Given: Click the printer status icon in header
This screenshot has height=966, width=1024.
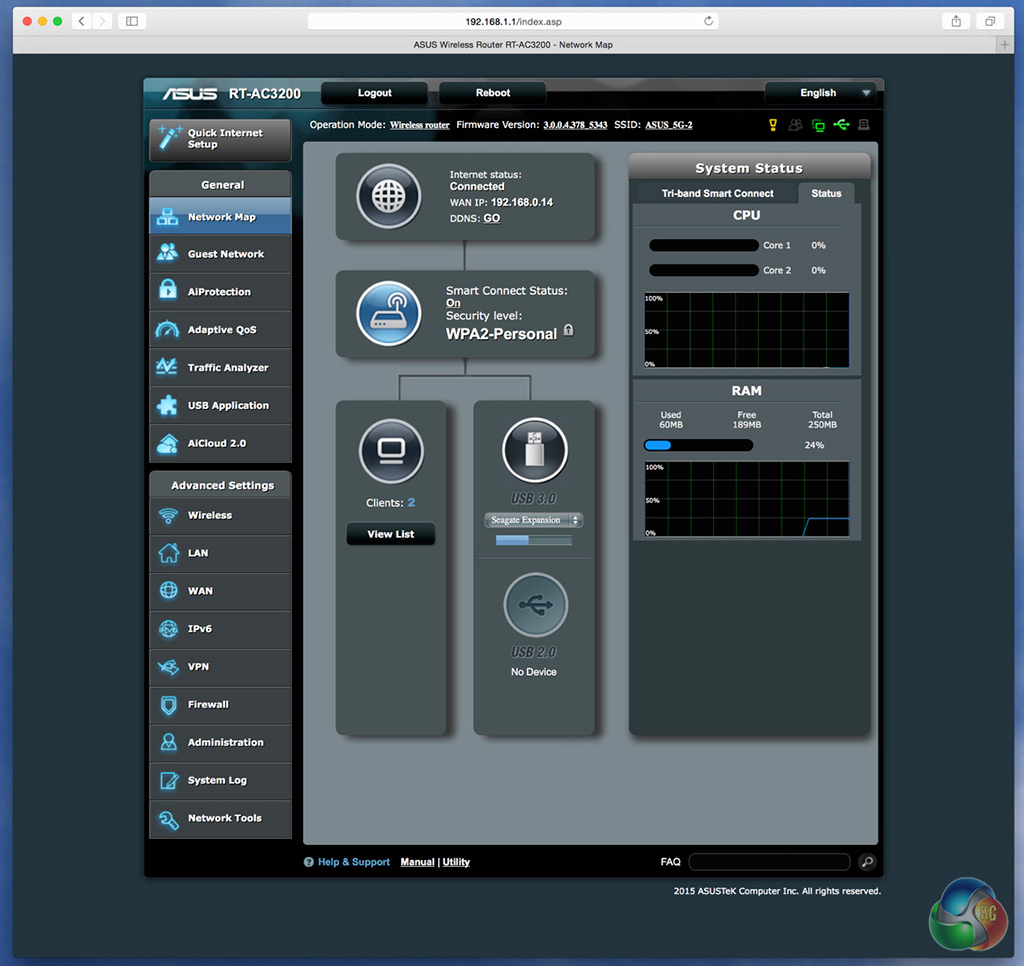Looking at the screenshot, I should (863, 124).
